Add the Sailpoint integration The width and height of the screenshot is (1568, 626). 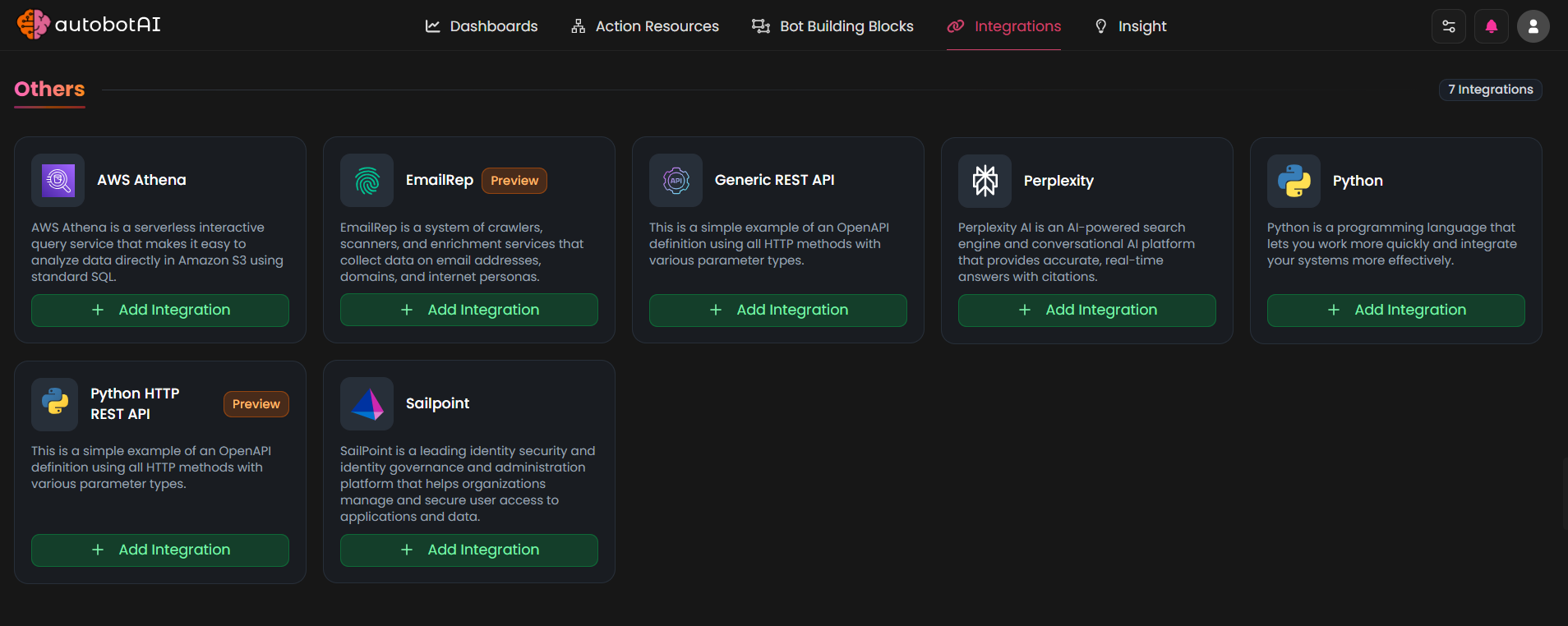[469, 550]
